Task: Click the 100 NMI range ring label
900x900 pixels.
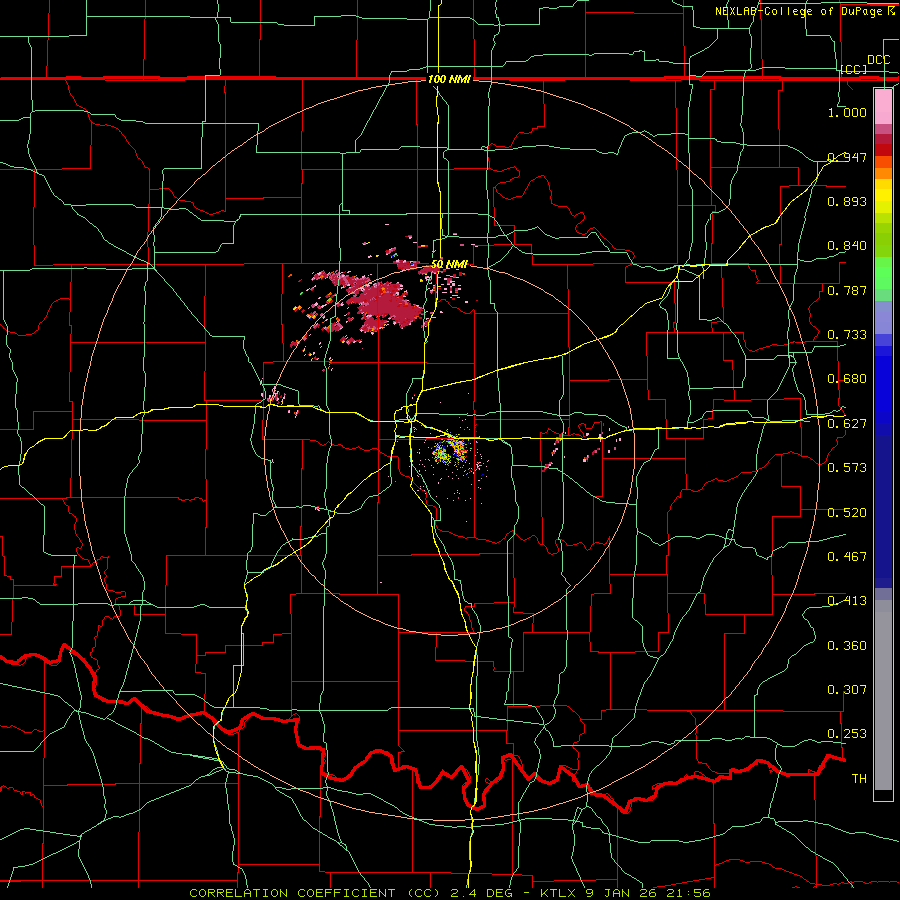Action: click(449, 79)
